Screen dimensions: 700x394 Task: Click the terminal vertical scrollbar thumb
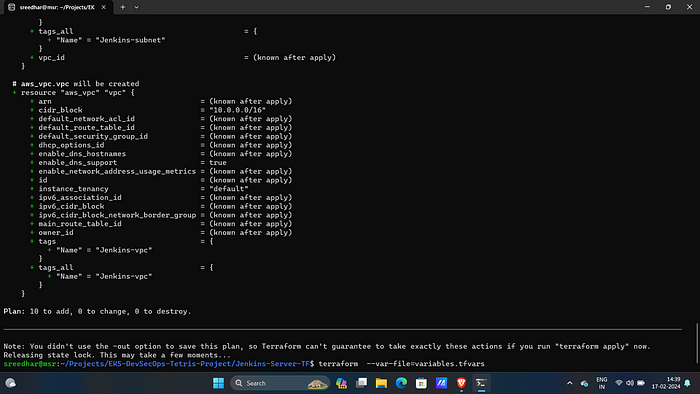696,344
